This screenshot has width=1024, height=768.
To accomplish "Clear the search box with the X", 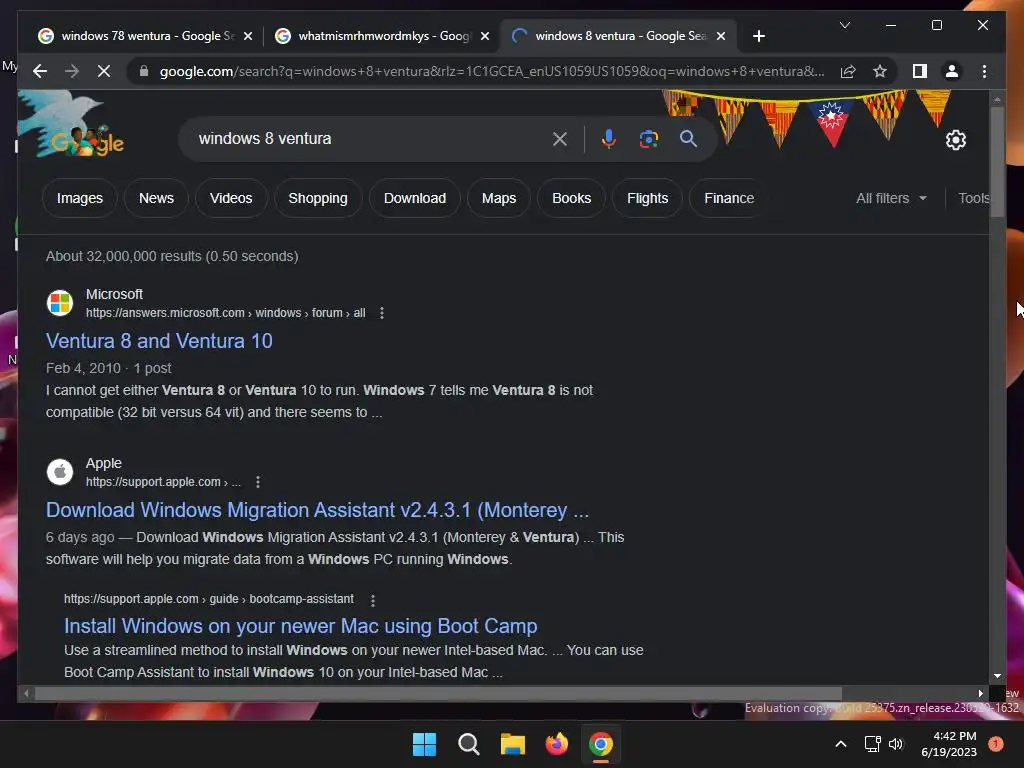I will (x=560, y=138).
